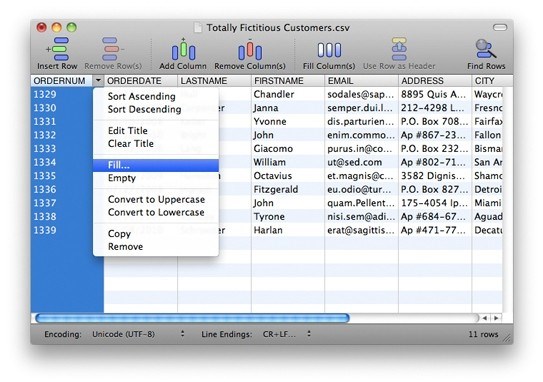The image size is (543, 382).
Task: Click first name cell Tyrone
Action: (288, 216)
